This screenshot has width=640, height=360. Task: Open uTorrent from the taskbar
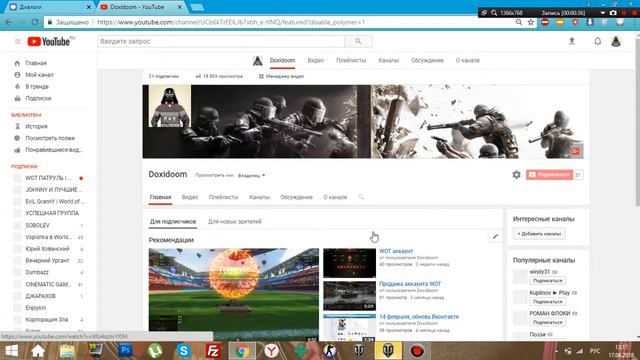[x=155, y=350]
